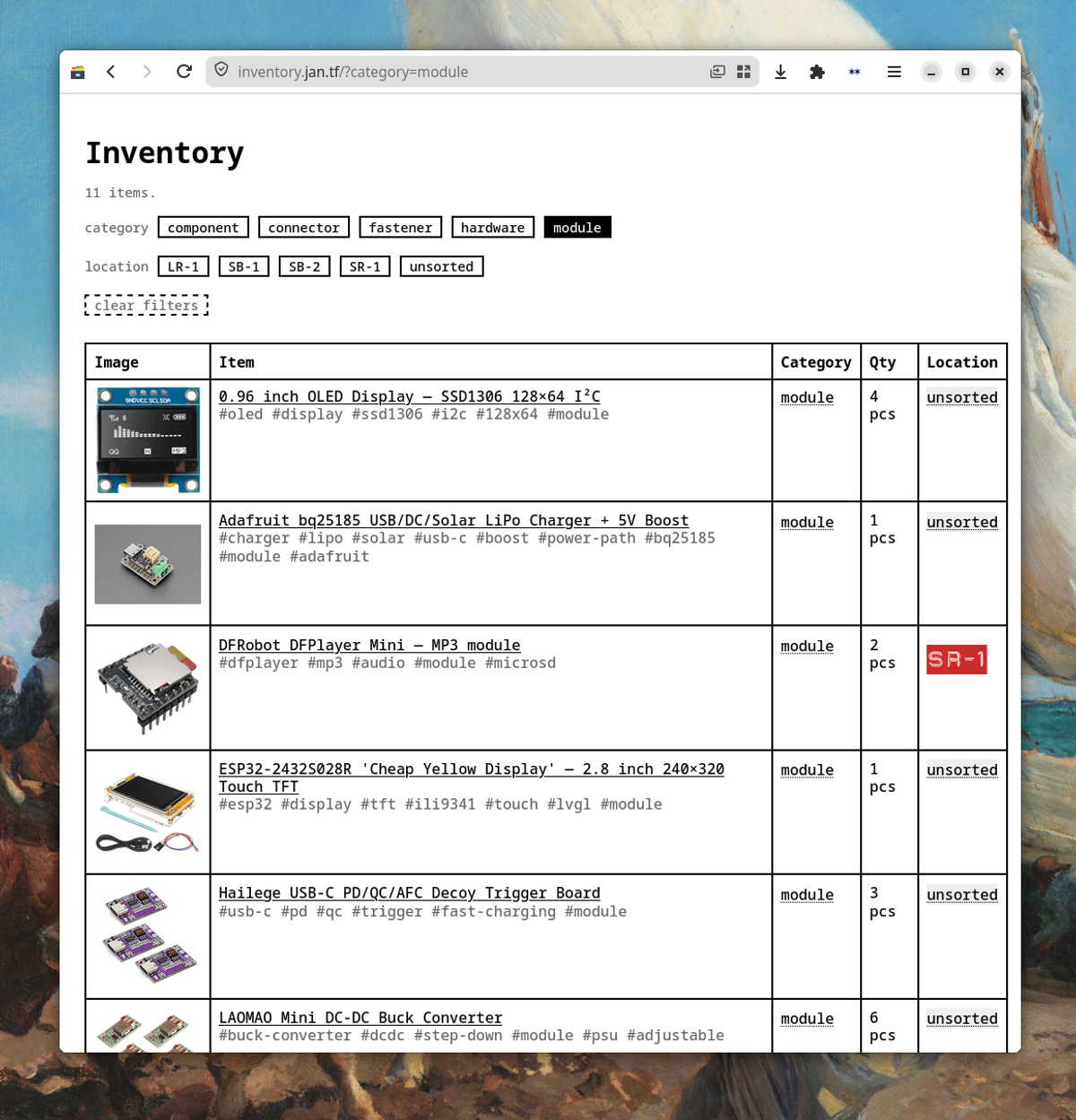1076x1120 pixels.
Task: Filter by location SB-1
Action: (244, 266)
